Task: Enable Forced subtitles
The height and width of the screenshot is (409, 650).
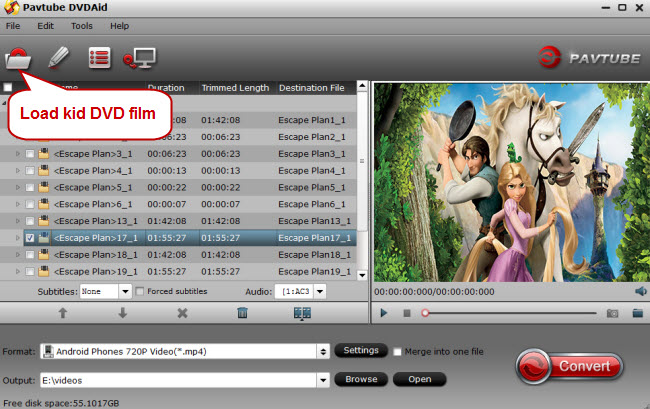Action: (x=140, y=291)
